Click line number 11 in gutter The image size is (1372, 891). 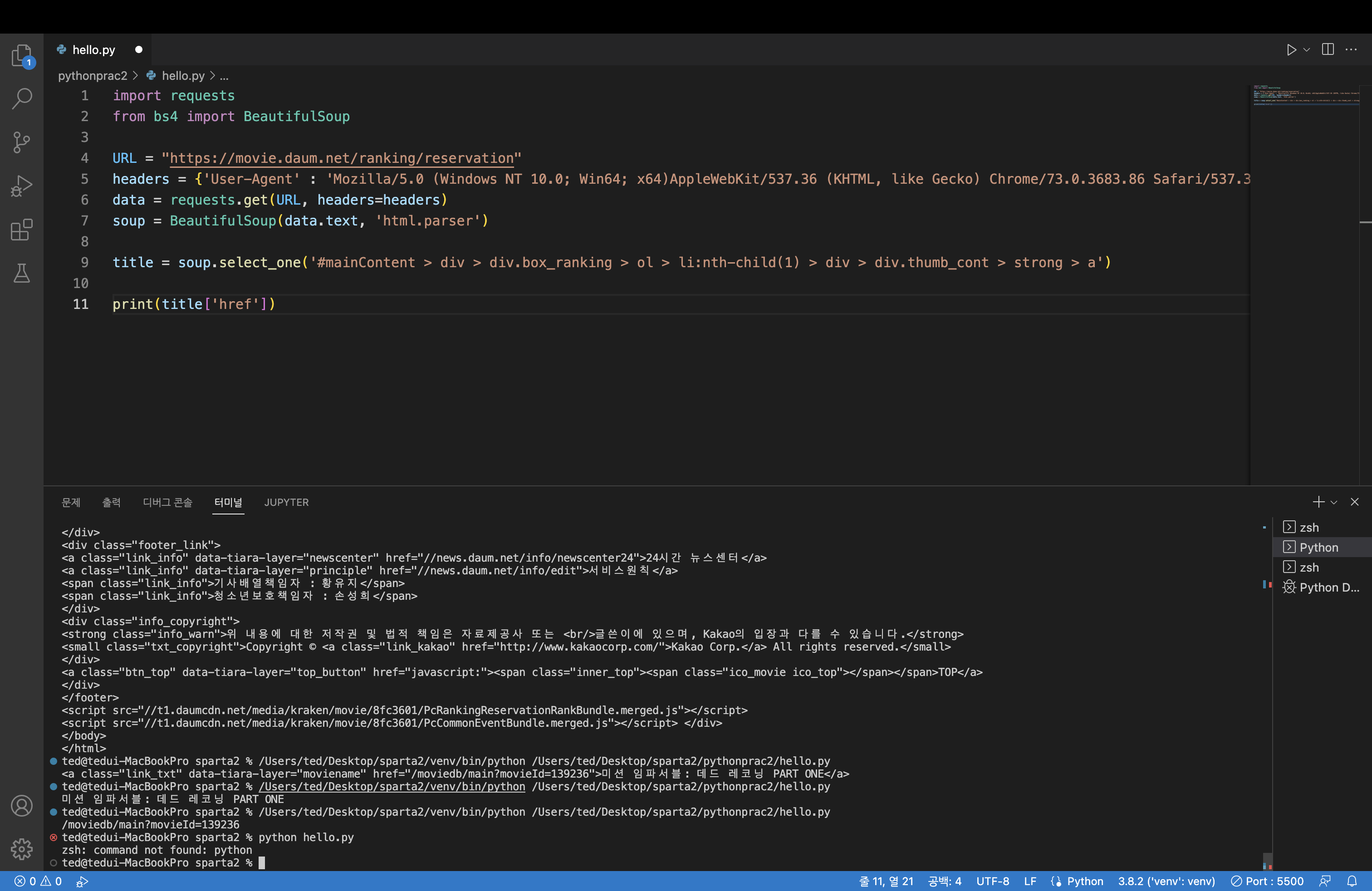[x=81, y=304]
